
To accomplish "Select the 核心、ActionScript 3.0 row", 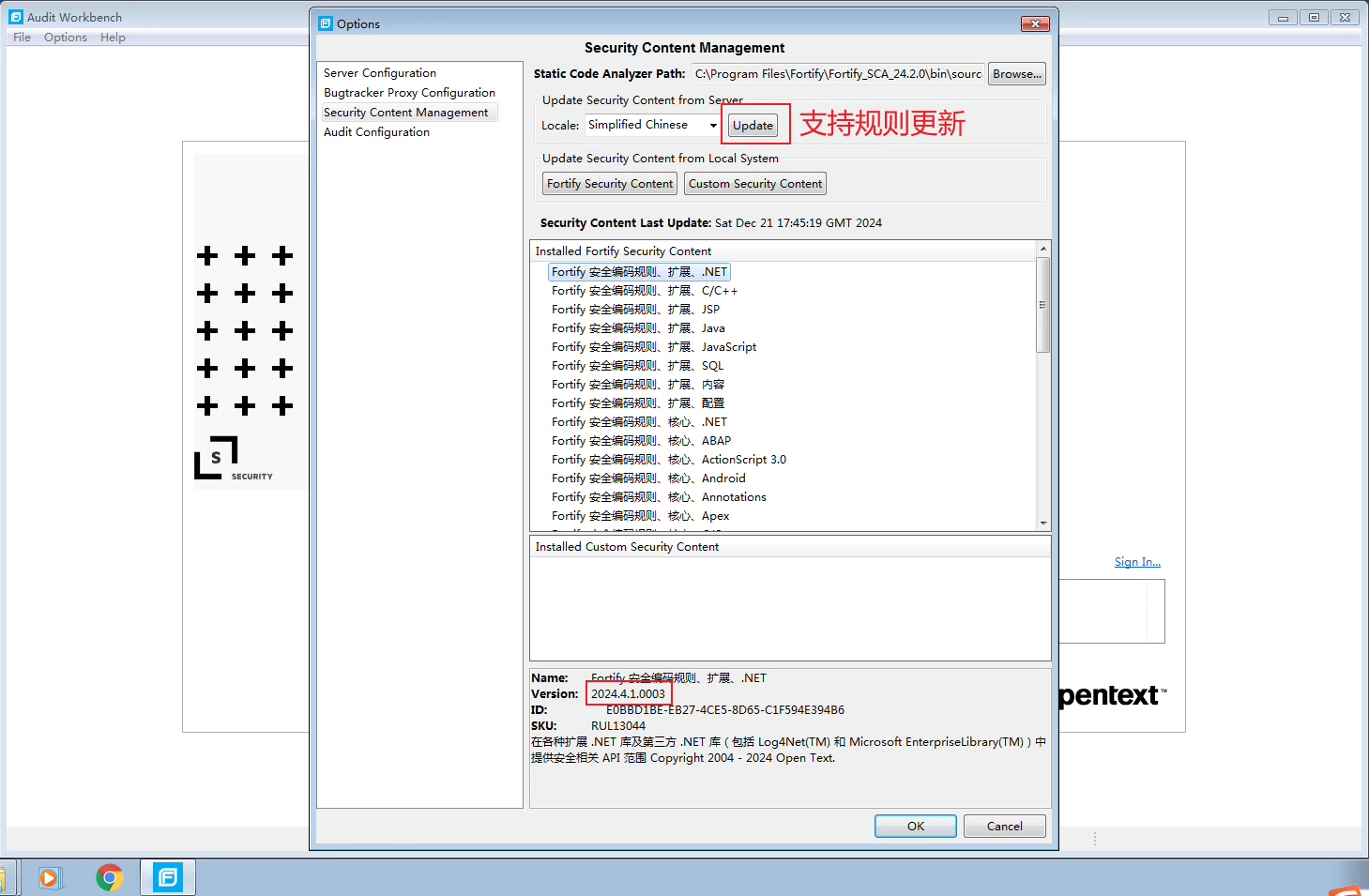I will coord(669,460).
